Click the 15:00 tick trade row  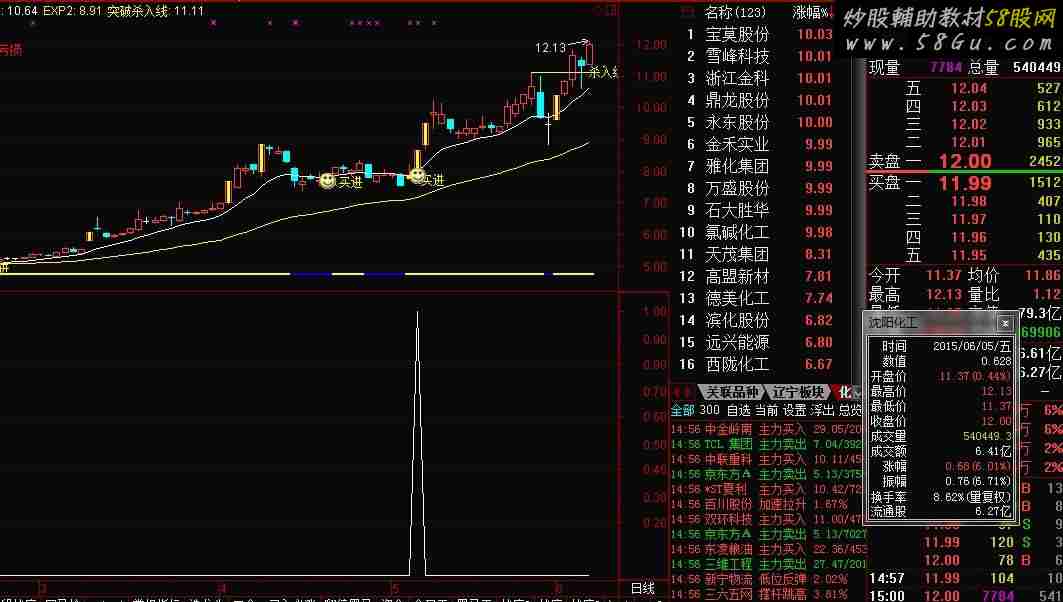coord(965,596)
